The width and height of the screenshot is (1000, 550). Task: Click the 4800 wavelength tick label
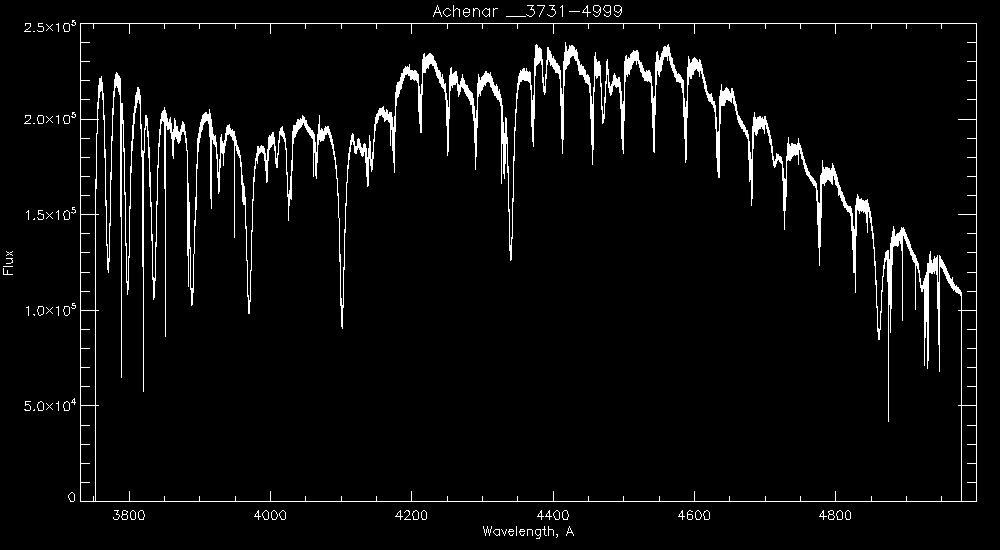pos(835,515)
